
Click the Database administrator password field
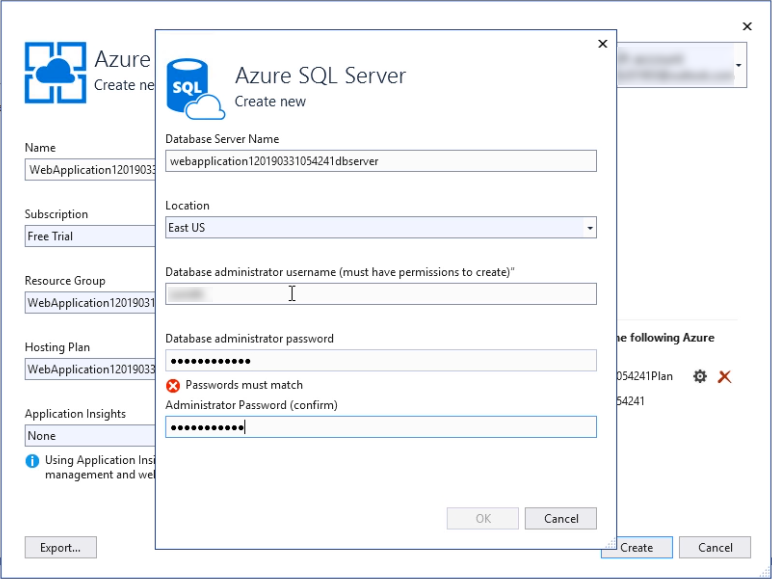click(x=380, y=361)
